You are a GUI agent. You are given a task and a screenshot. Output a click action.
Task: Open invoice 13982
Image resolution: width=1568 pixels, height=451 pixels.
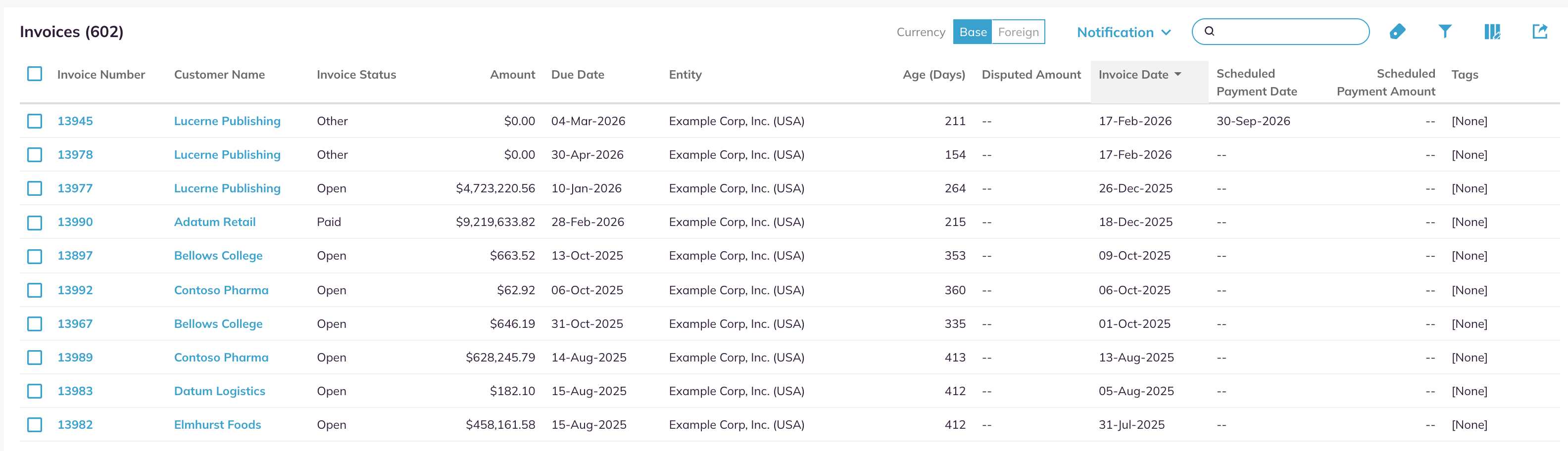click(75, 425)
